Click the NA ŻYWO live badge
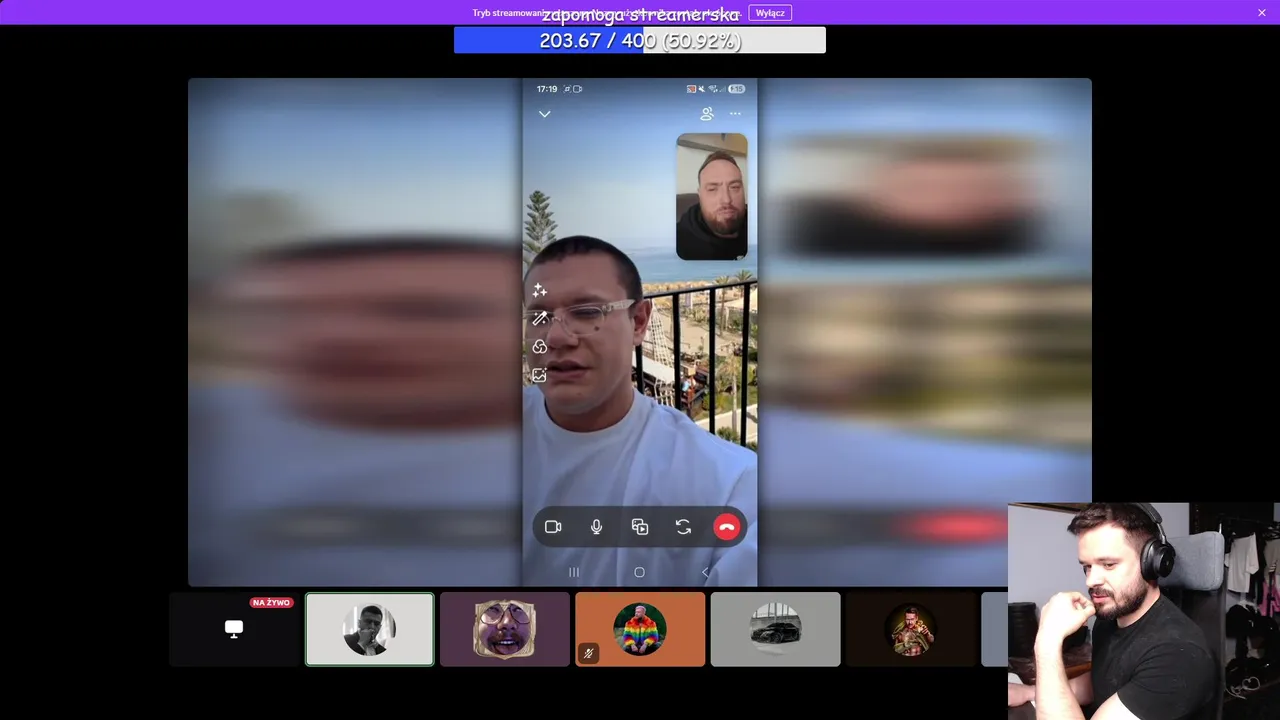Screen dimensions: 1280x720 coord(272,603)
